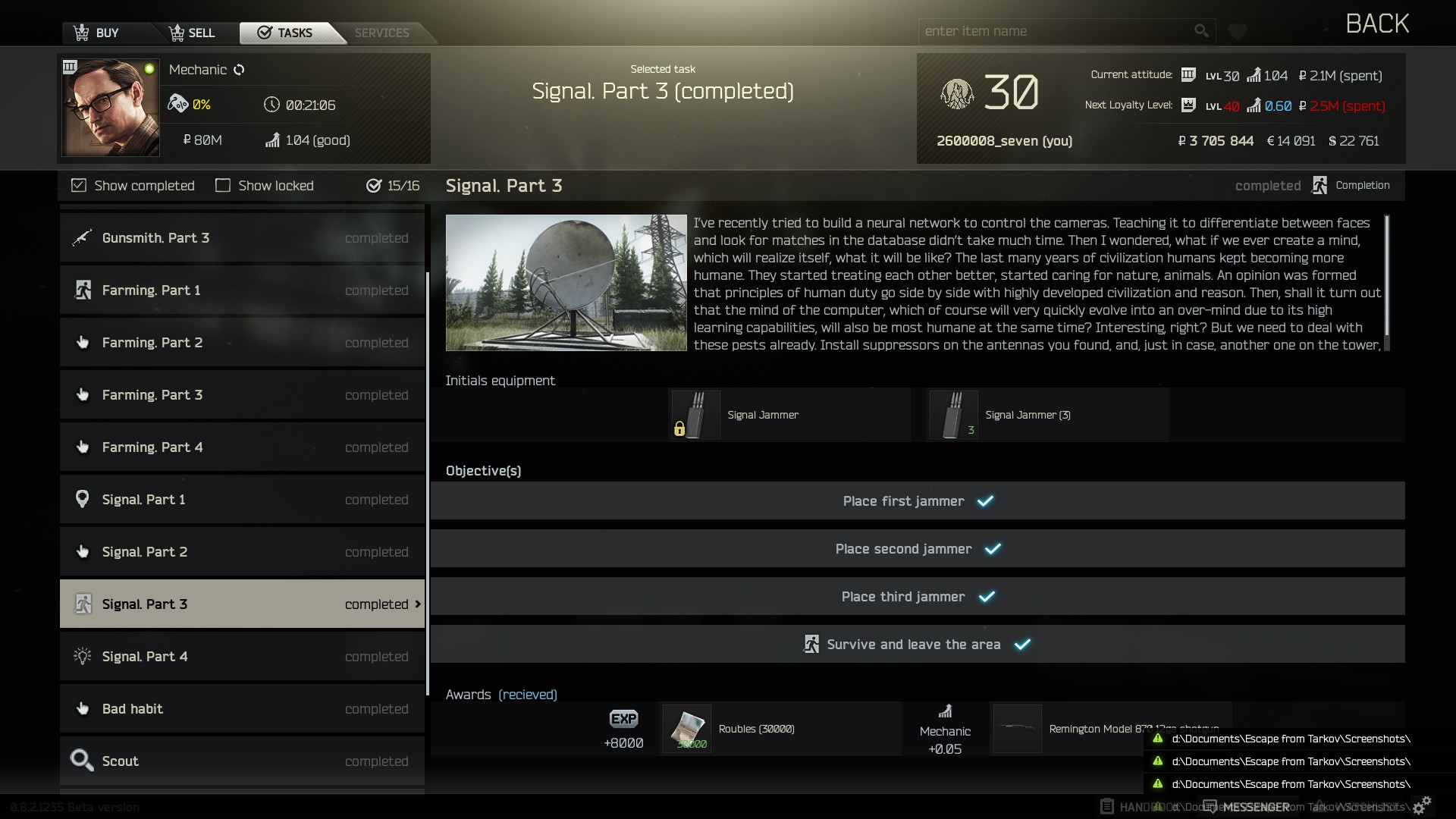This screenshot has width=1456, height=819.
Task: Click the BACK button
Action: (x=1377, y=24)
